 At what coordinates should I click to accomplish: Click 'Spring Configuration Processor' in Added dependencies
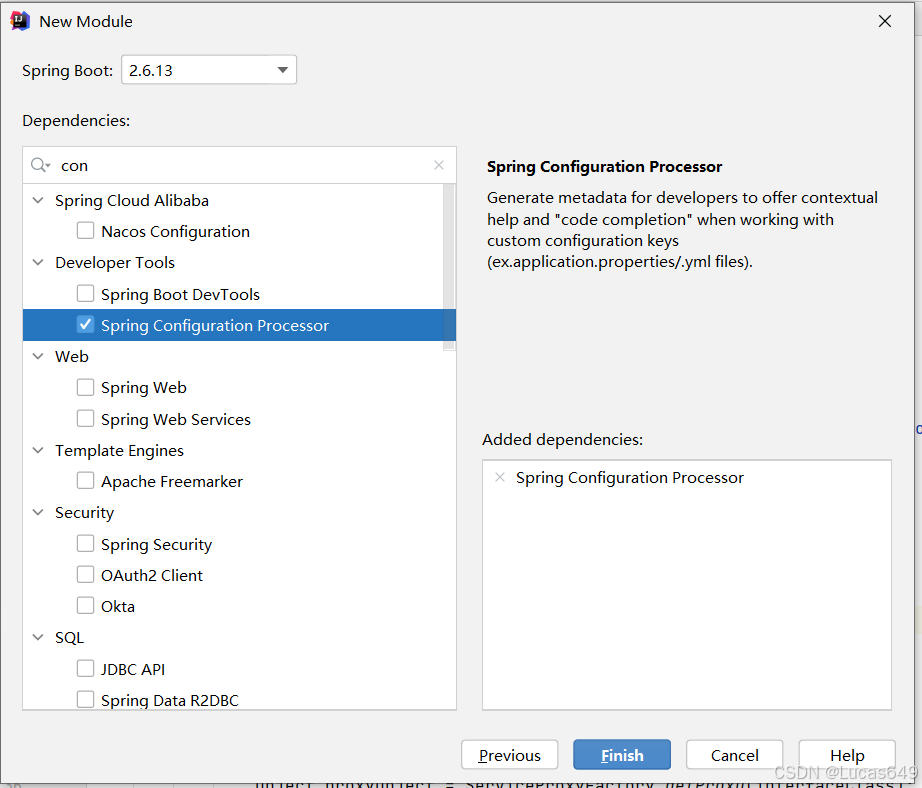[x=630, y=478]
